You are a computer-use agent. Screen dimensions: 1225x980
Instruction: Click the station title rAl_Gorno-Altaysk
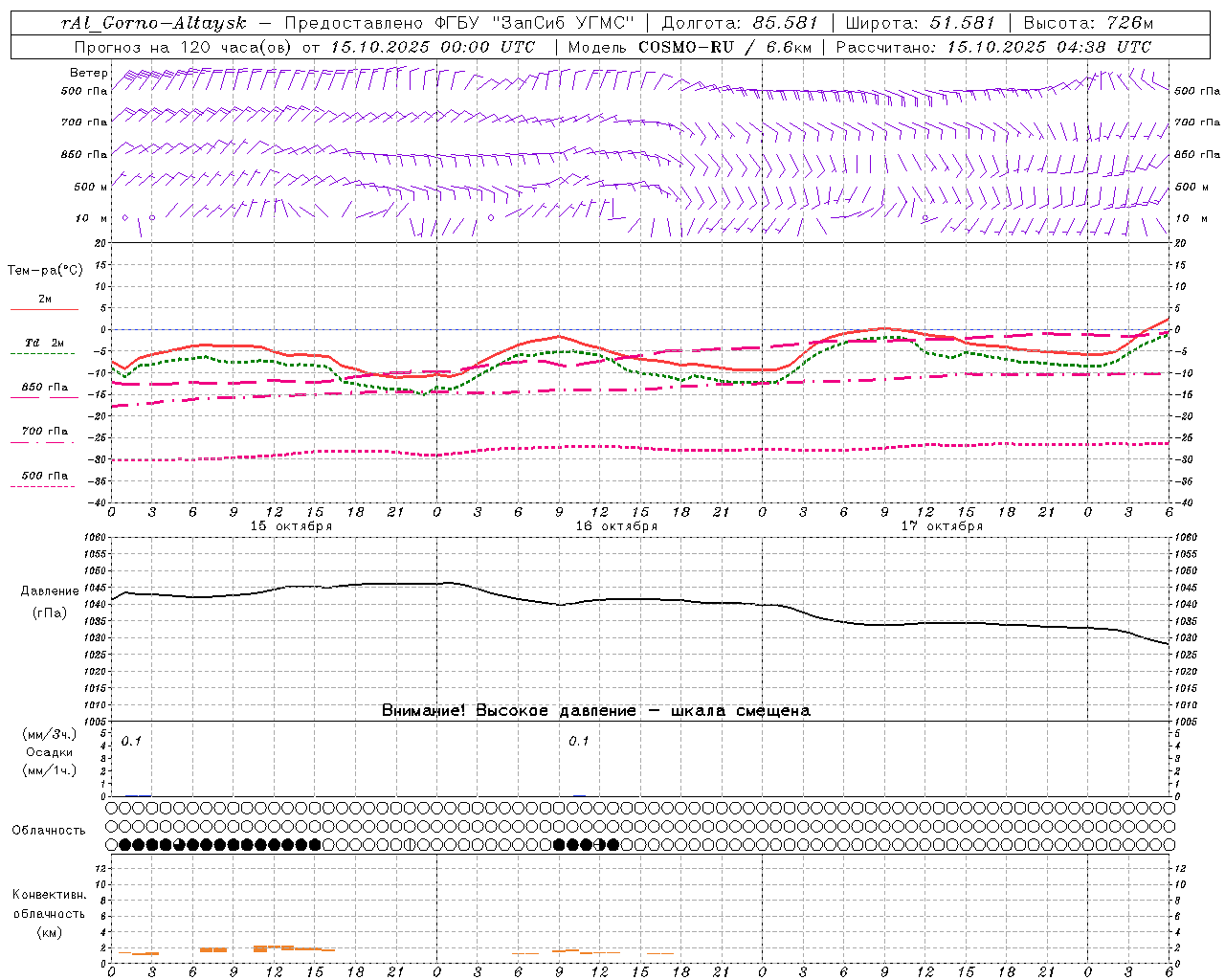coord(154,23)
